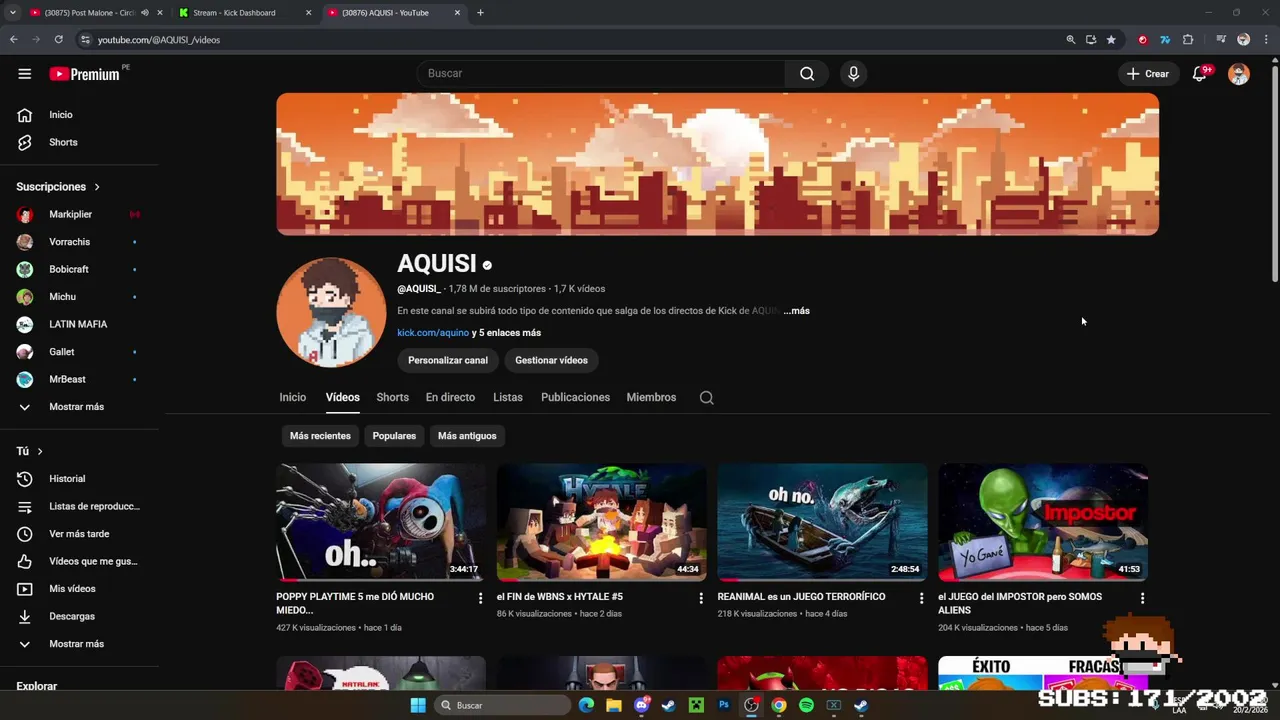This screenshot has width=1280, height=720.
Task: Filter videos by Más recientes
Action: (320, 436)
